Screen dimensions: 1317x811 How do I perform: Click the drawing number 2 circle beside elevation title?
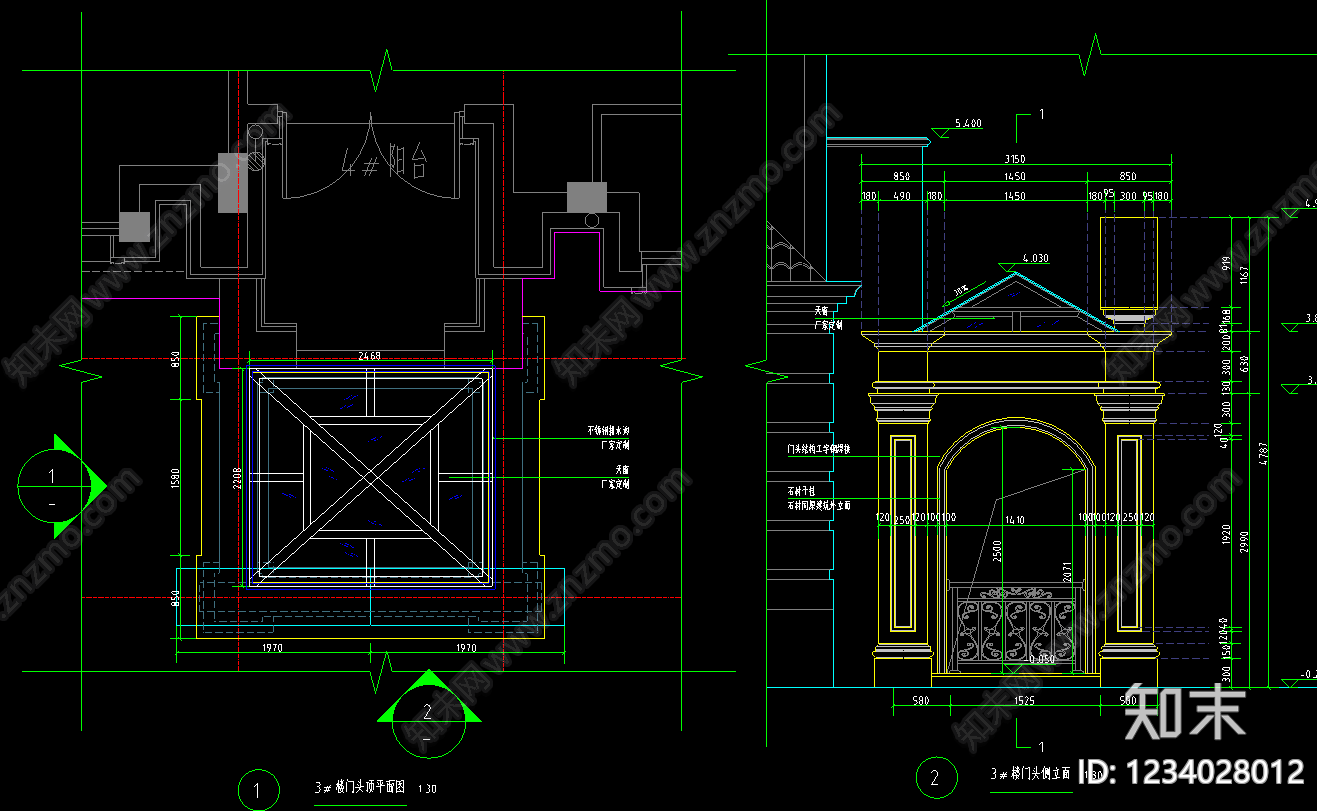coord(936,777)
